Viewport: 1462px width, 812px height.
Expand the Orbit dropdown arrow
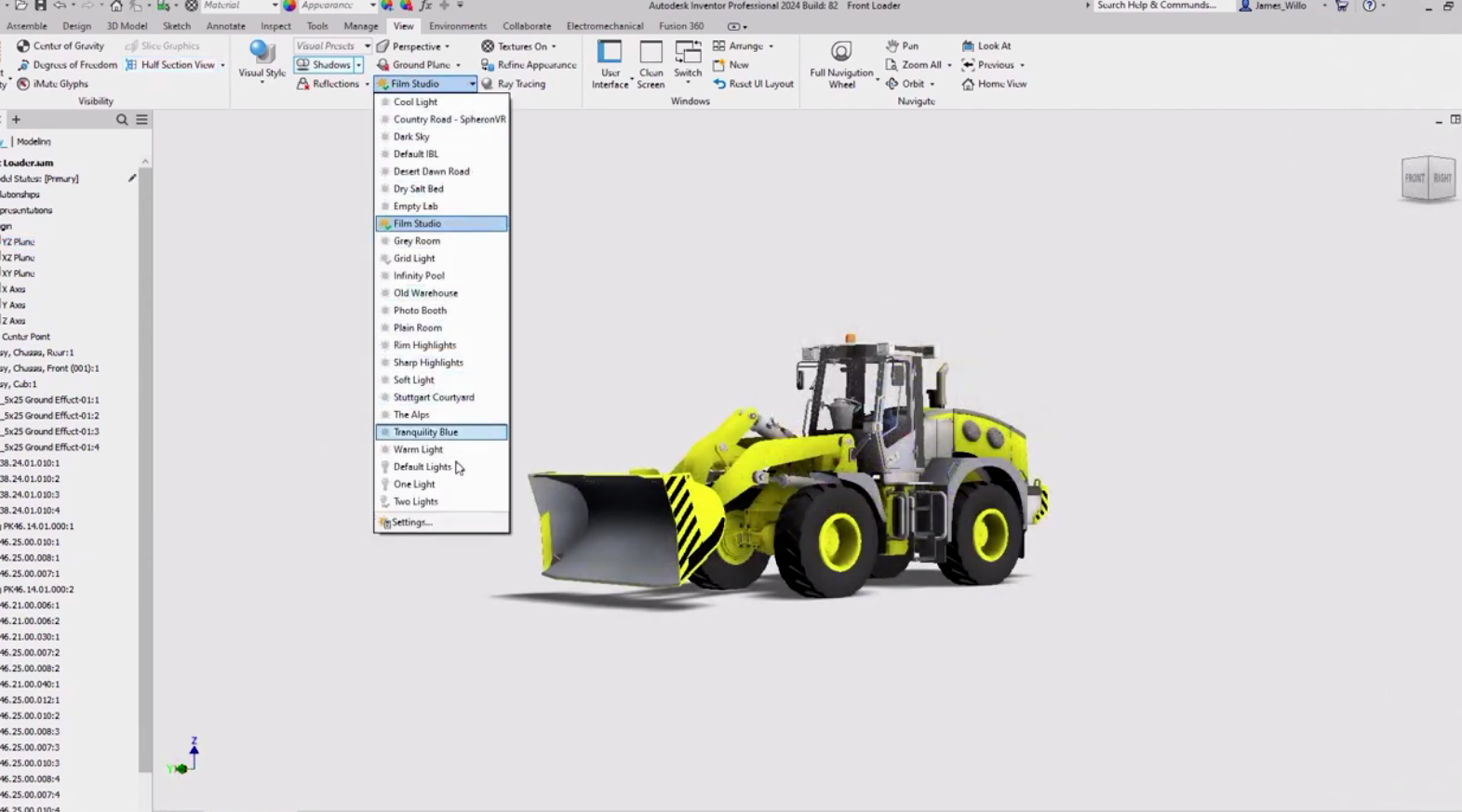pyautogui.click(x=932, y=84)
